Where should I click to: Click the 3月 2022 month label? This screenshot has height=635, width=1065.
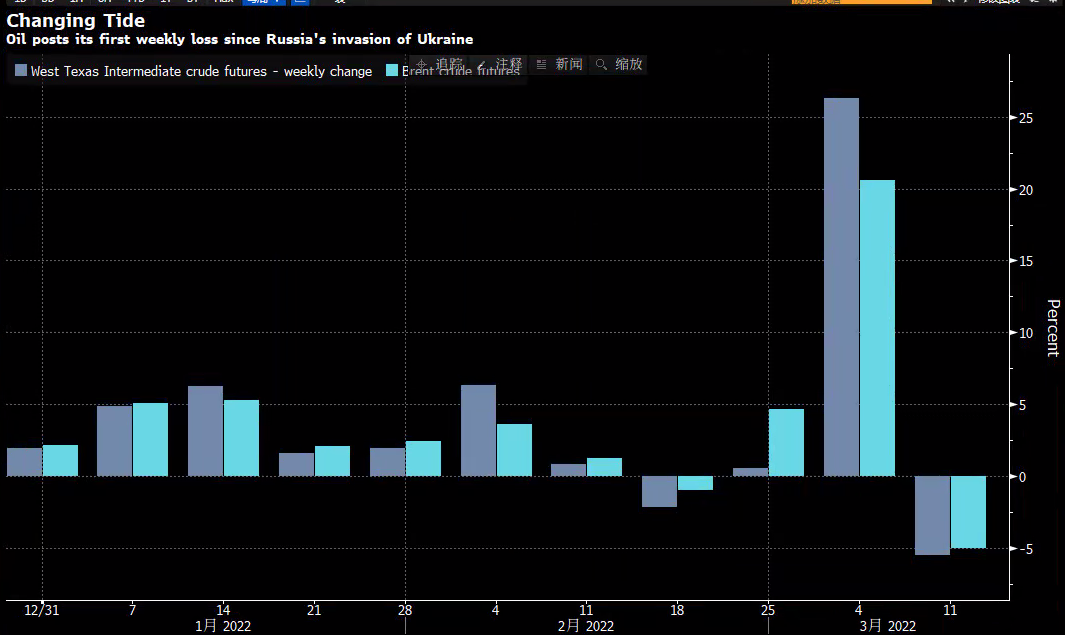(887, 626)
